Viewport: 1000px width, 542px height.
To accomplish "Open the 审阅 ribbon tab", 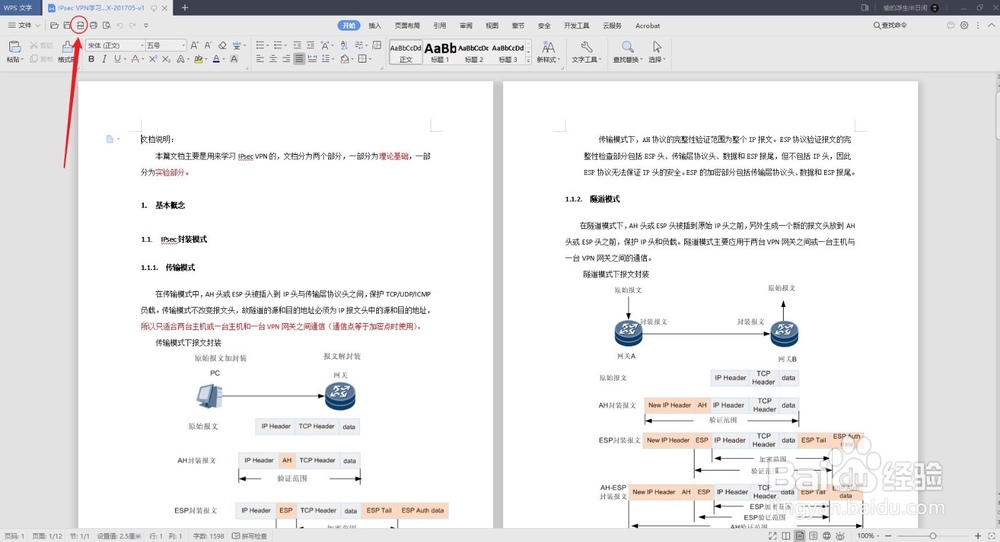I will pyautogui.click(x=466, y=26).
